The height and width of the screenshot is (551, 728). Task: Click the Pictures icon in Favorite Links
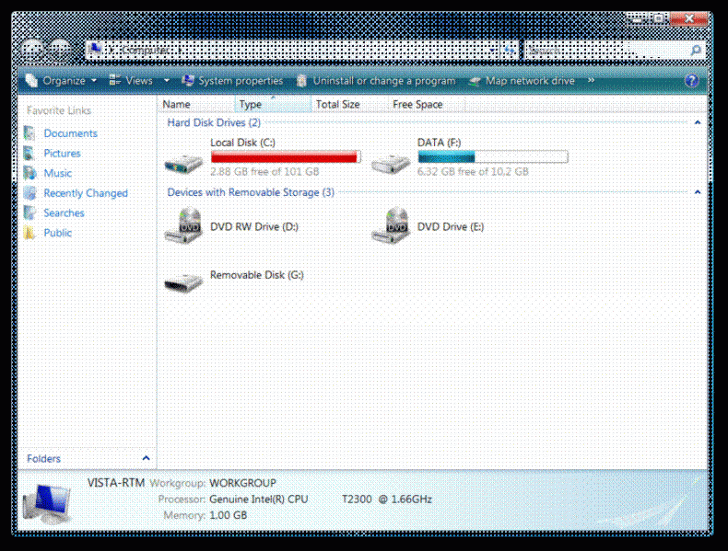click(30, 153)
